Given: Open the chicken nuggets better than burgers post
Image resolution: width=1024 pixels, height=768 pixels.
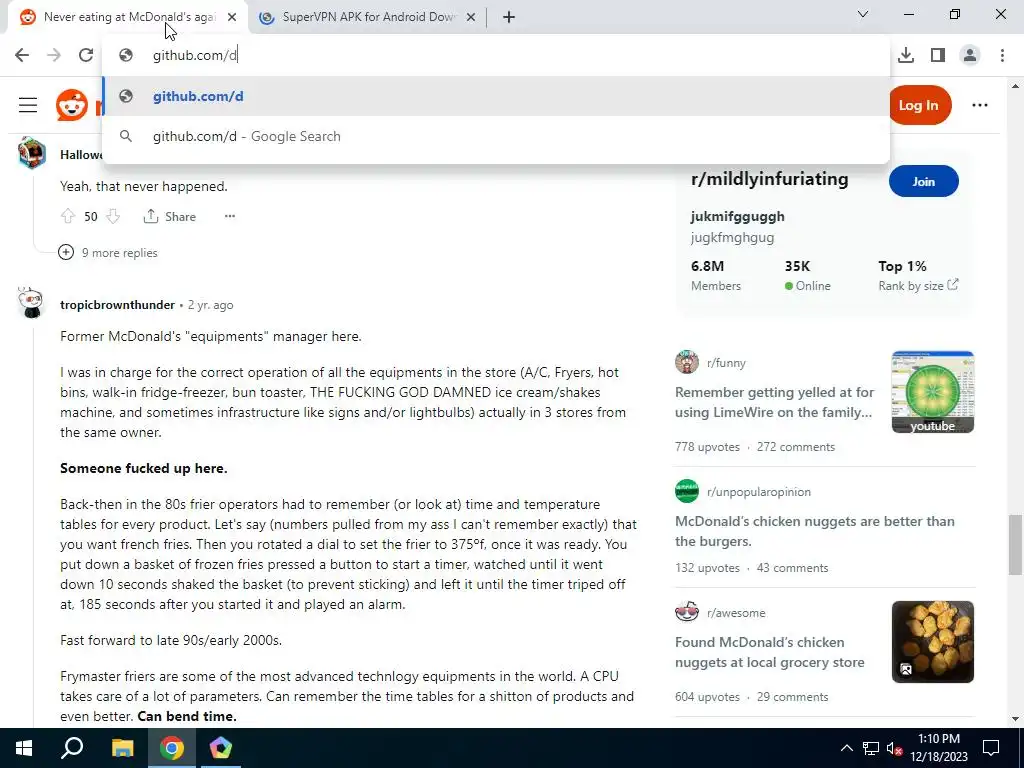Looking at the screenshot, I should point(814,531).
